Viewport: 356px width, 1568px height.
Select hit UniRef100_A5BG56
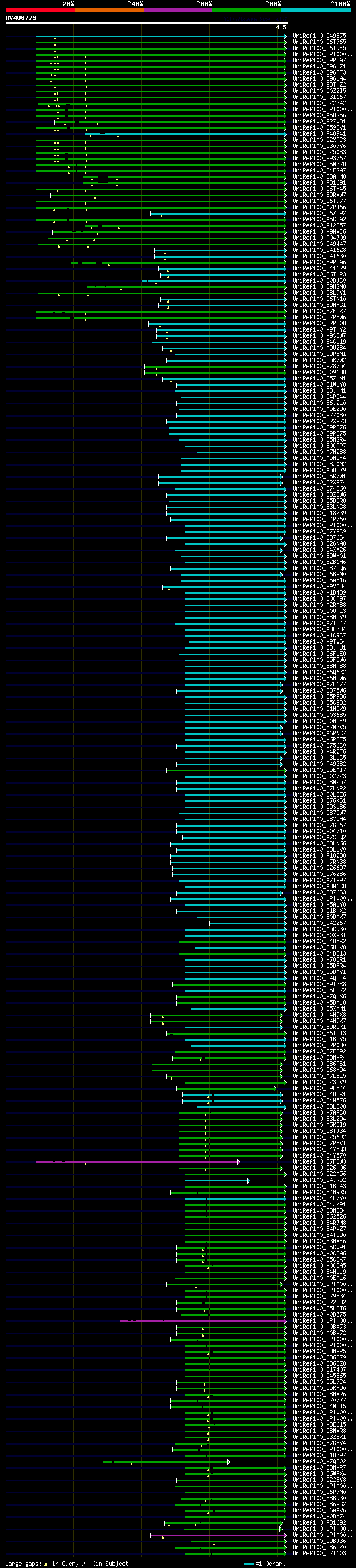(x=319, y=115)
